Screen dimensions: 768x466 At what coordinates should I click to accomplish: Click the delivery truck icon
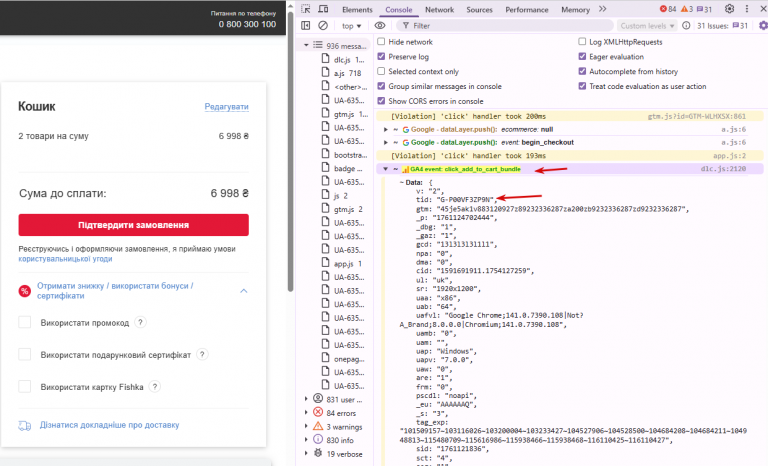(24, 425)
